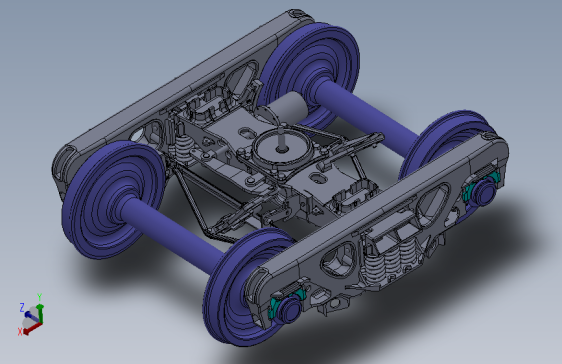The height and width of the screenshot is (364, 562).
Task: Select the vertical center pin on the bolster
Action: coord(282,139)
